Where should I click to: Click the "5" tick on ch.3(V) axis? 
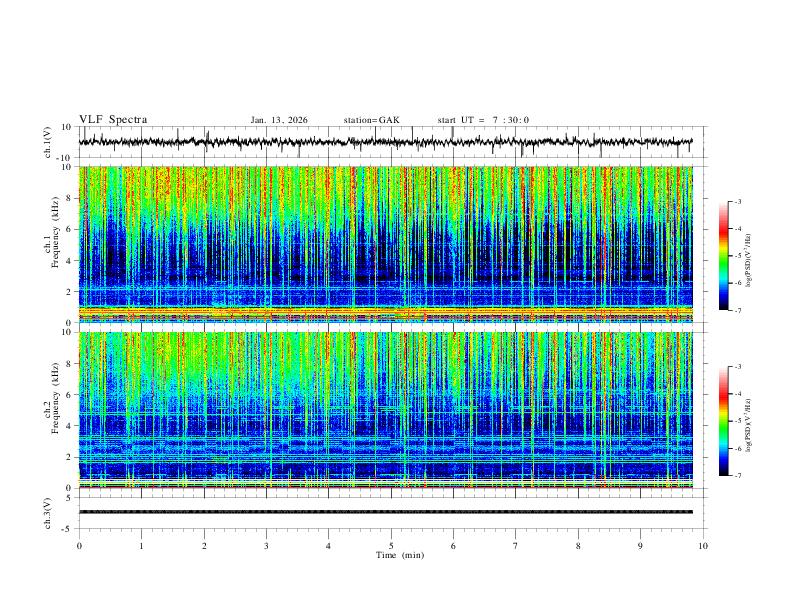(70, 497)
